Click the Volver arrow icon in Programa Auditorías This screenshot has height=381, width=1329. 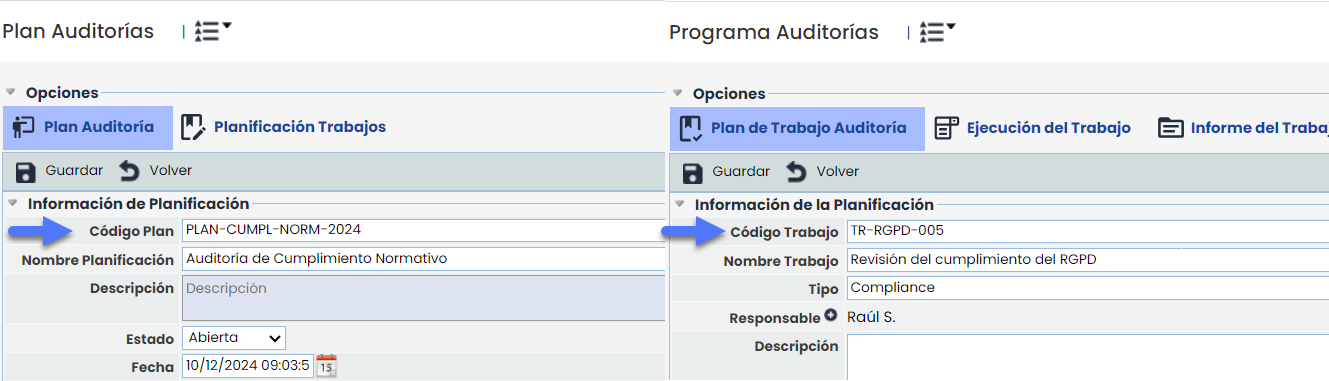797,172
